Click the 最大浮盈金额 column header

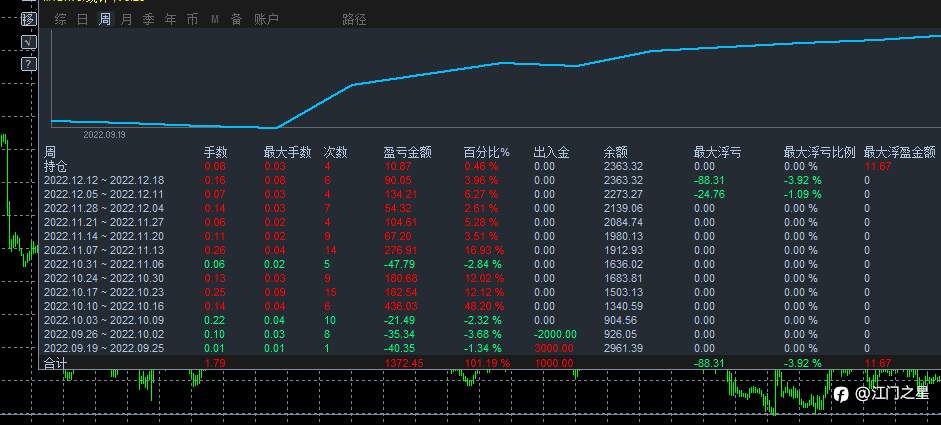[x=900, y=152]
